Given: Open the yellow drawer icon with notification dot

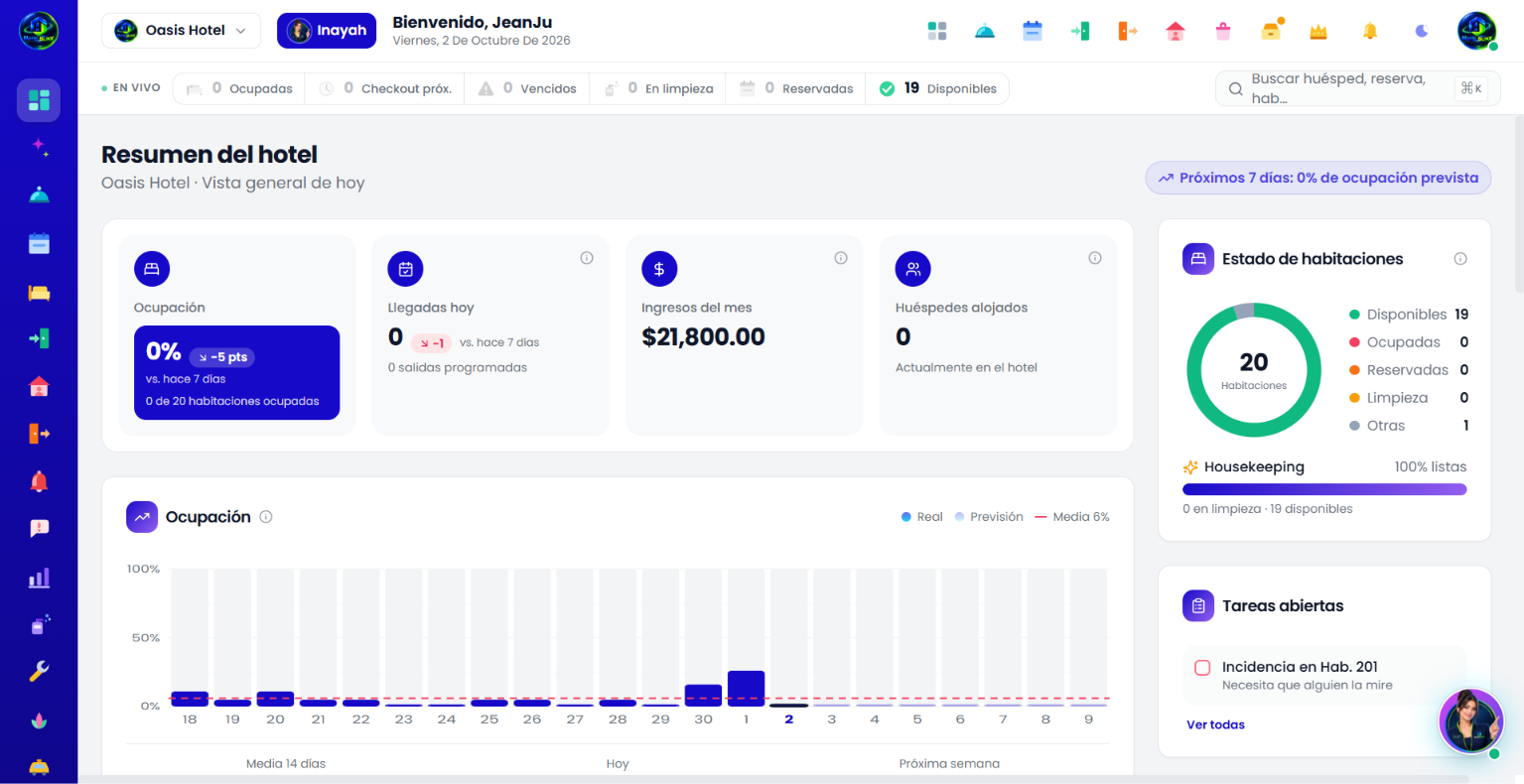Looking at the screenshot, I should (x=1272, y=30).
